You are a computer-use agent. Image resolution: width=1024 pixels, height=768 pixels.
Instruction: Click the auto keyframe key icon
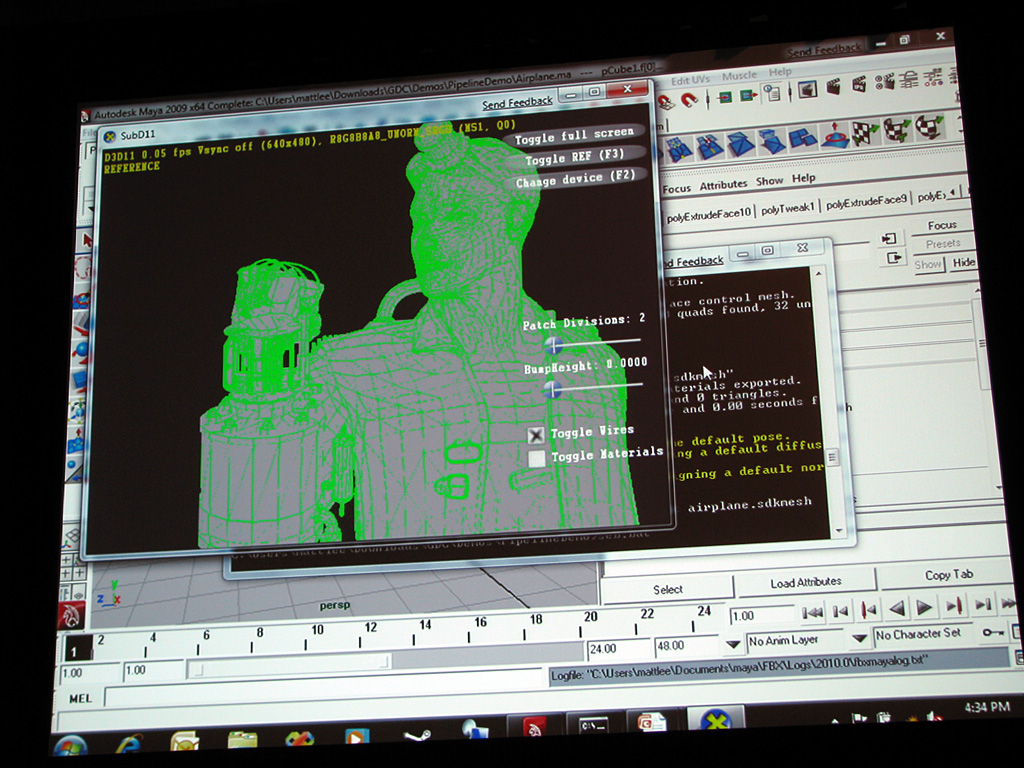pyautogui.click(x=993, y=632)
